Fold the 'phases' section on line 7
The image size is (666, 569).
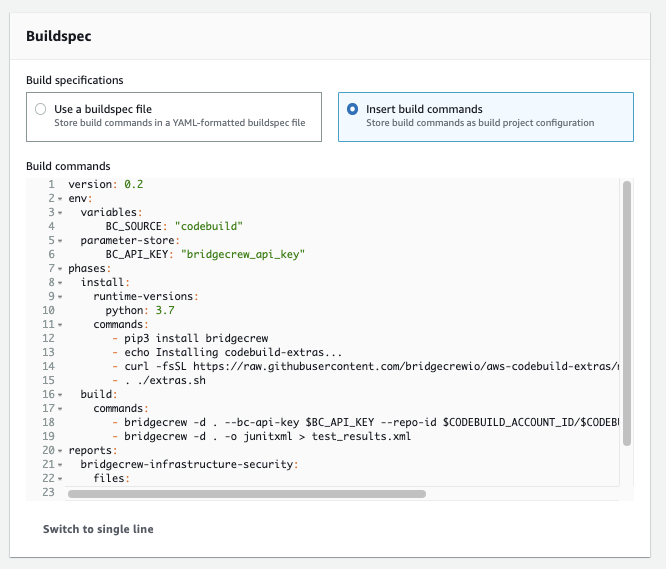[x=60, y=269]
